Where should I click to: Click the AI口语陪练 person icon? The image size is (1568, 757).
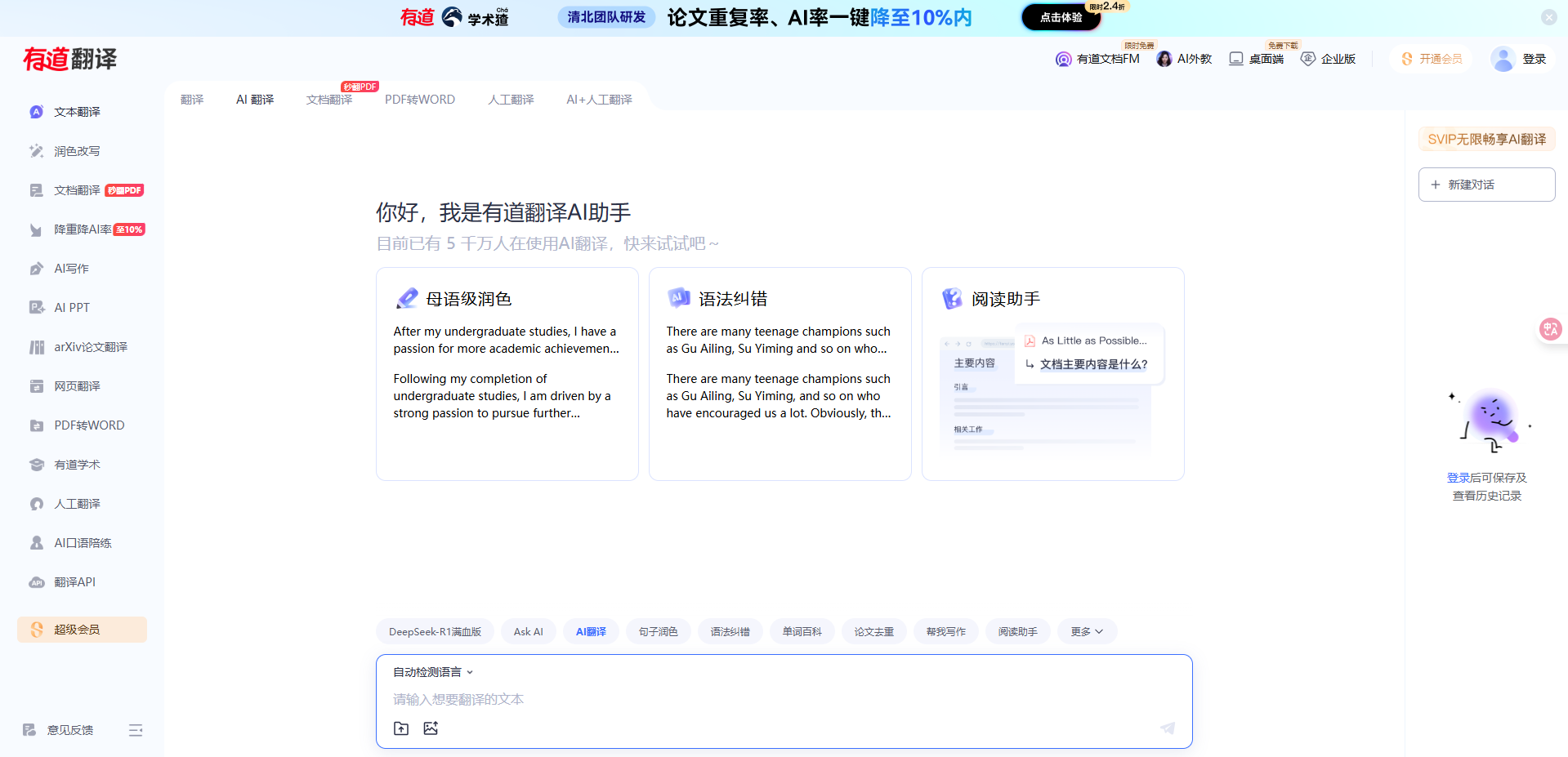click(36, 543)
